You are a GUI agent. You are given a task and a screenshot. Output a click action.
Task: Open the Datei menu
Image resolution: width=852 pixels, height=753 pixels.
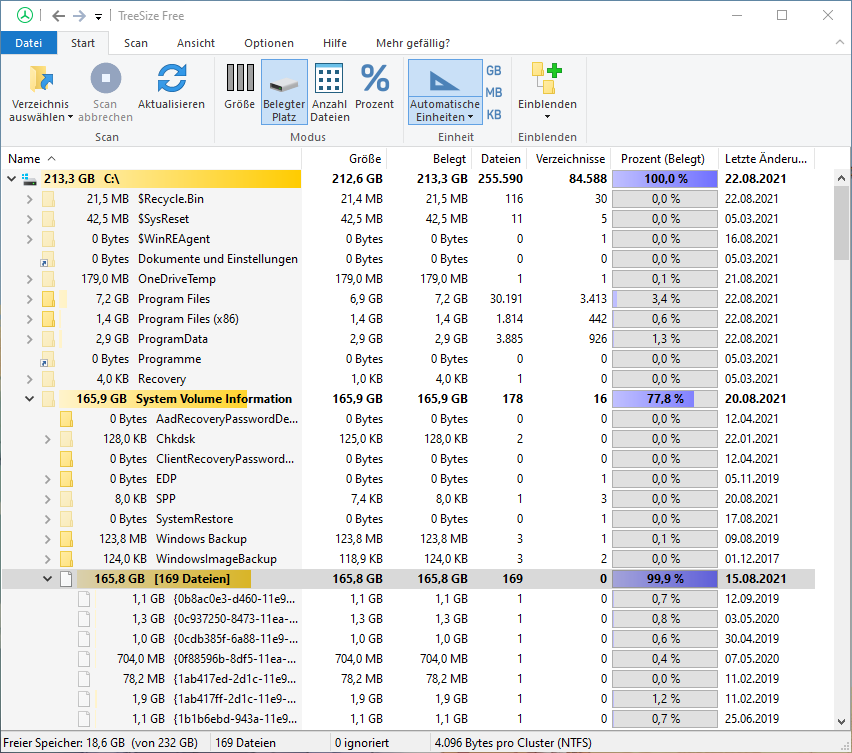point(29,43)
